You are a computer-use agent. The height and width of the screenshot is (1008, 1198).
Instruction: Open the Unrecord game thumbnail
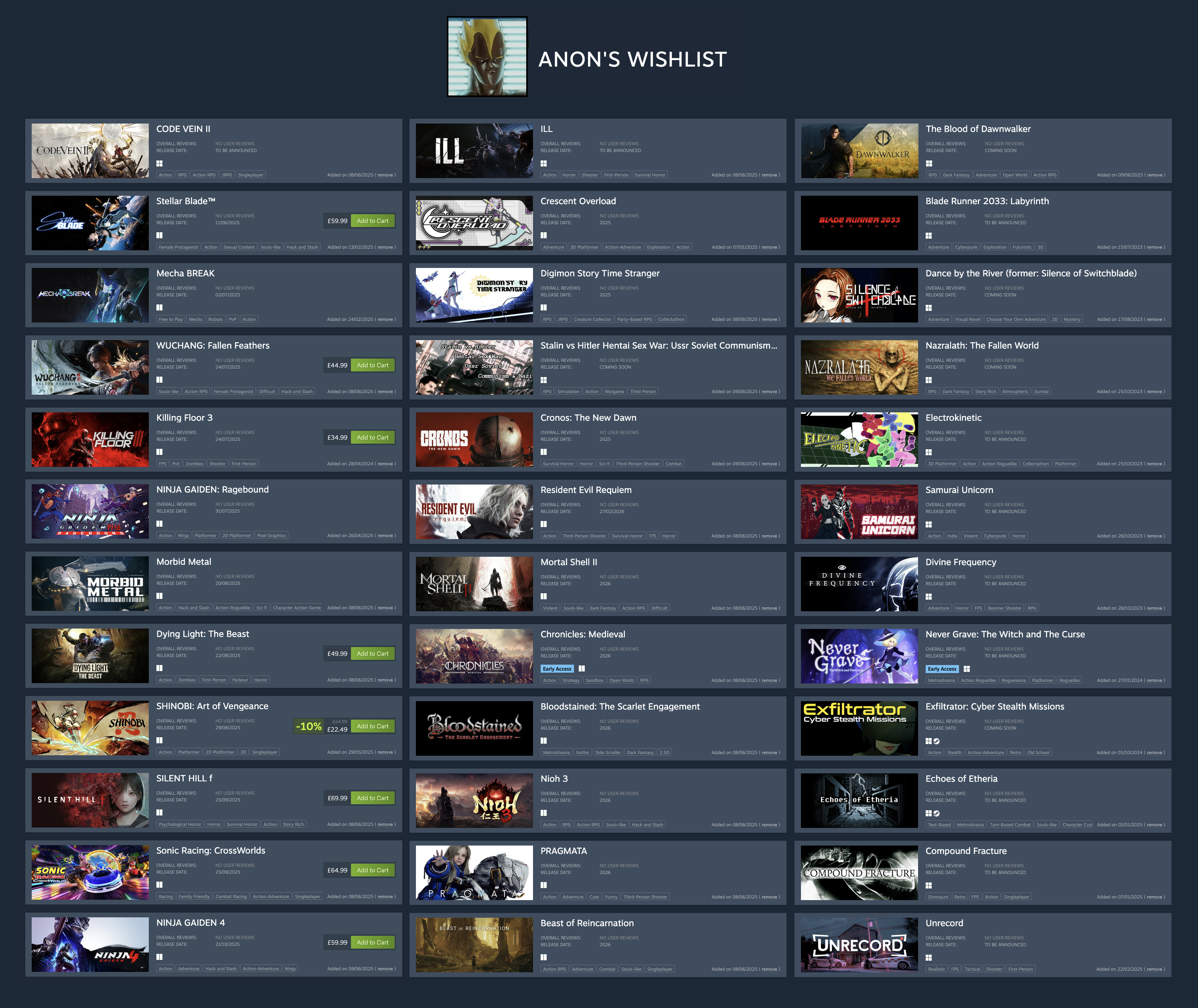(859, 945)
